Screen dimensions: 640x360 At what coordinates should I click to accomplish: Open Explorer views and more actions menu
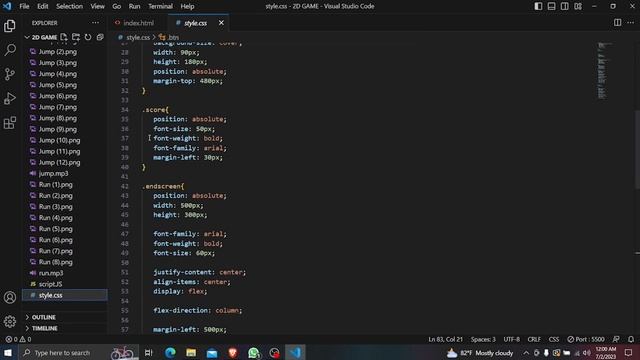(95, 23)
